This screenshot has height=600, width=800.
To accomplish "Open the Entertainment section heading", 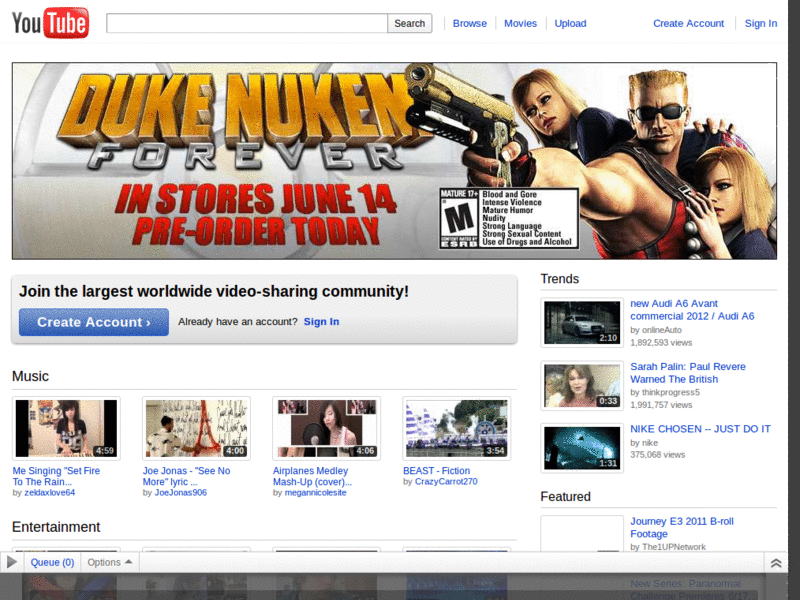I will coord(56,527).
